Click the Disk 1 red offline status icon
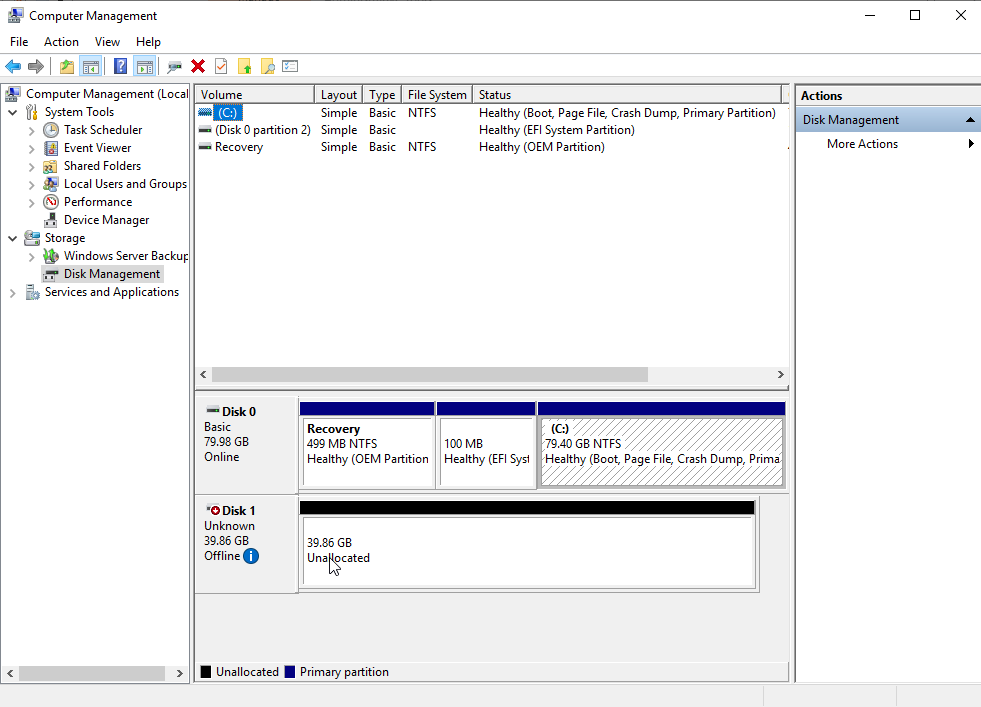This screenshot has height=707, width=981. 213,511
